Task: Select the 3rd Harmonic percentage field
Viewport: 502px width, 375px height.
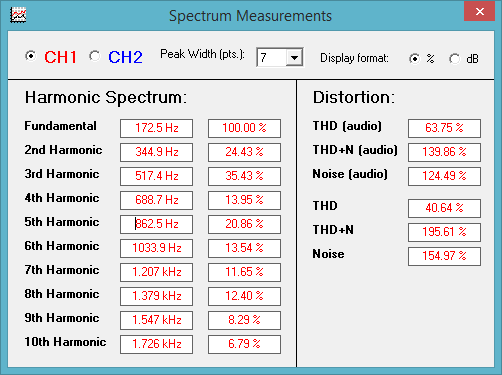Action: (x=244, y=176)
